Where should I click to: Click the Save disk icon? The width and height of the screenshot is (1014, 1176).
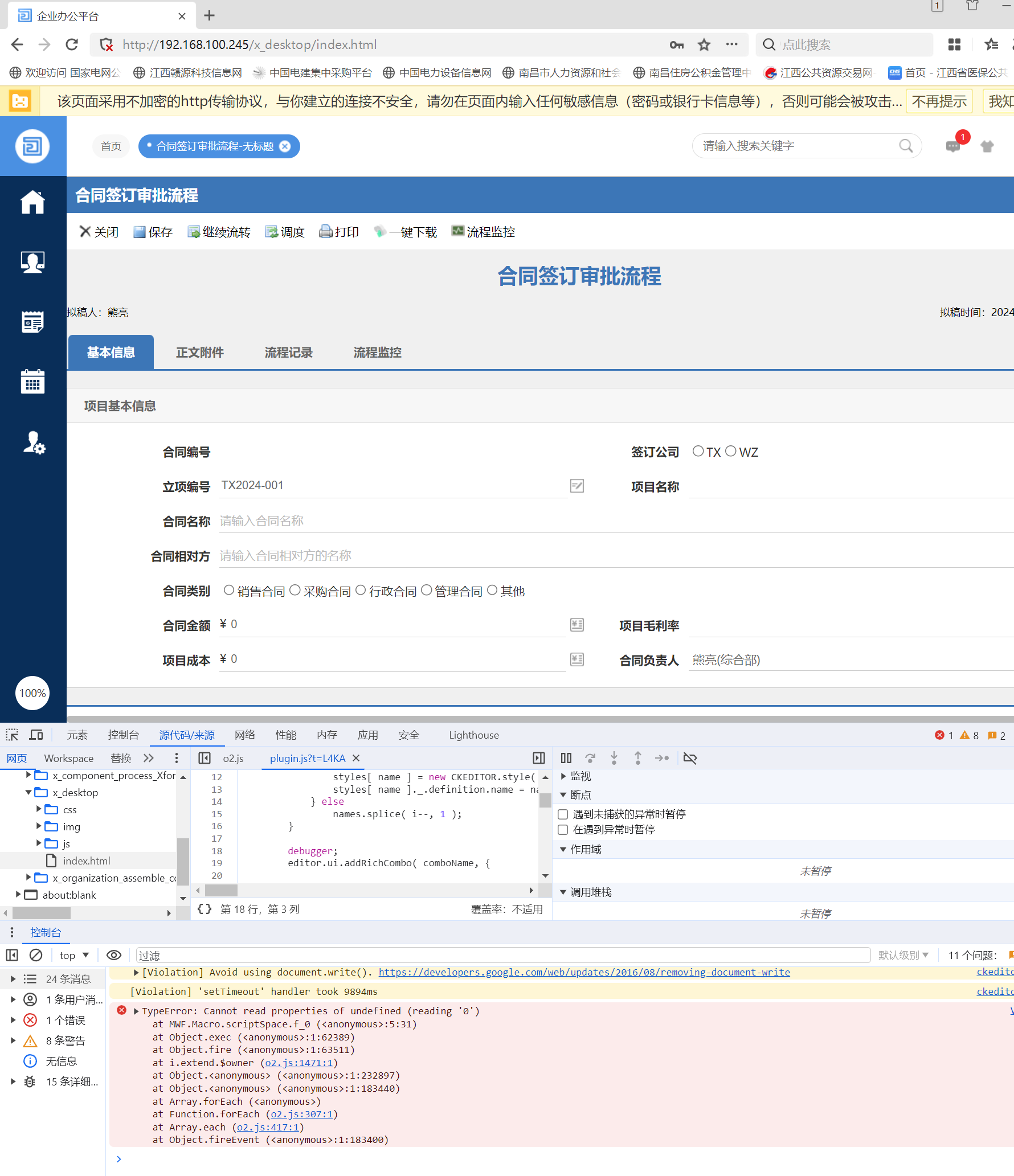[x=139, y=232]
